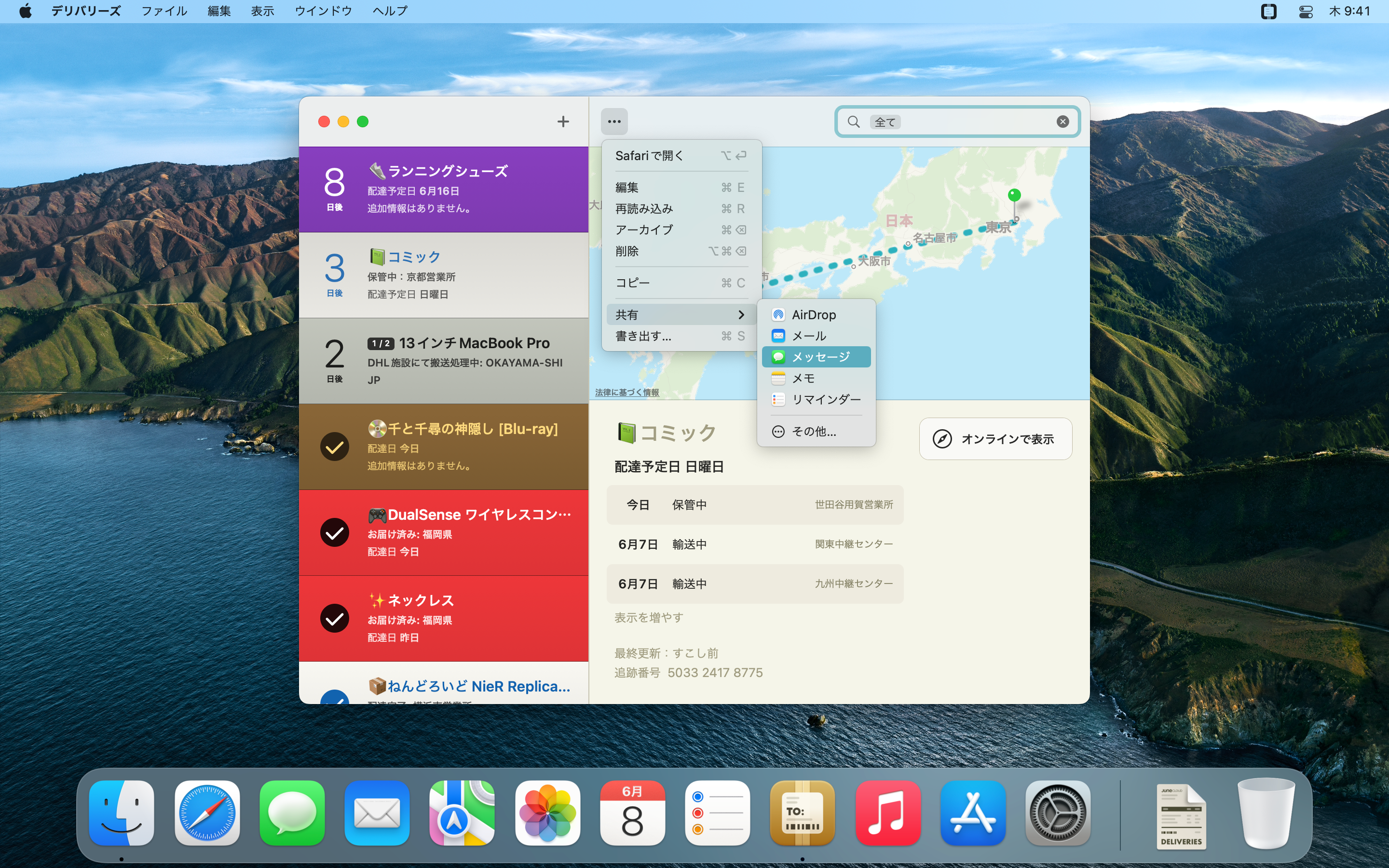
Task: Select 13インチ MacBook Pro delivery
Action: pyautogui.click(x=444, y=361)
